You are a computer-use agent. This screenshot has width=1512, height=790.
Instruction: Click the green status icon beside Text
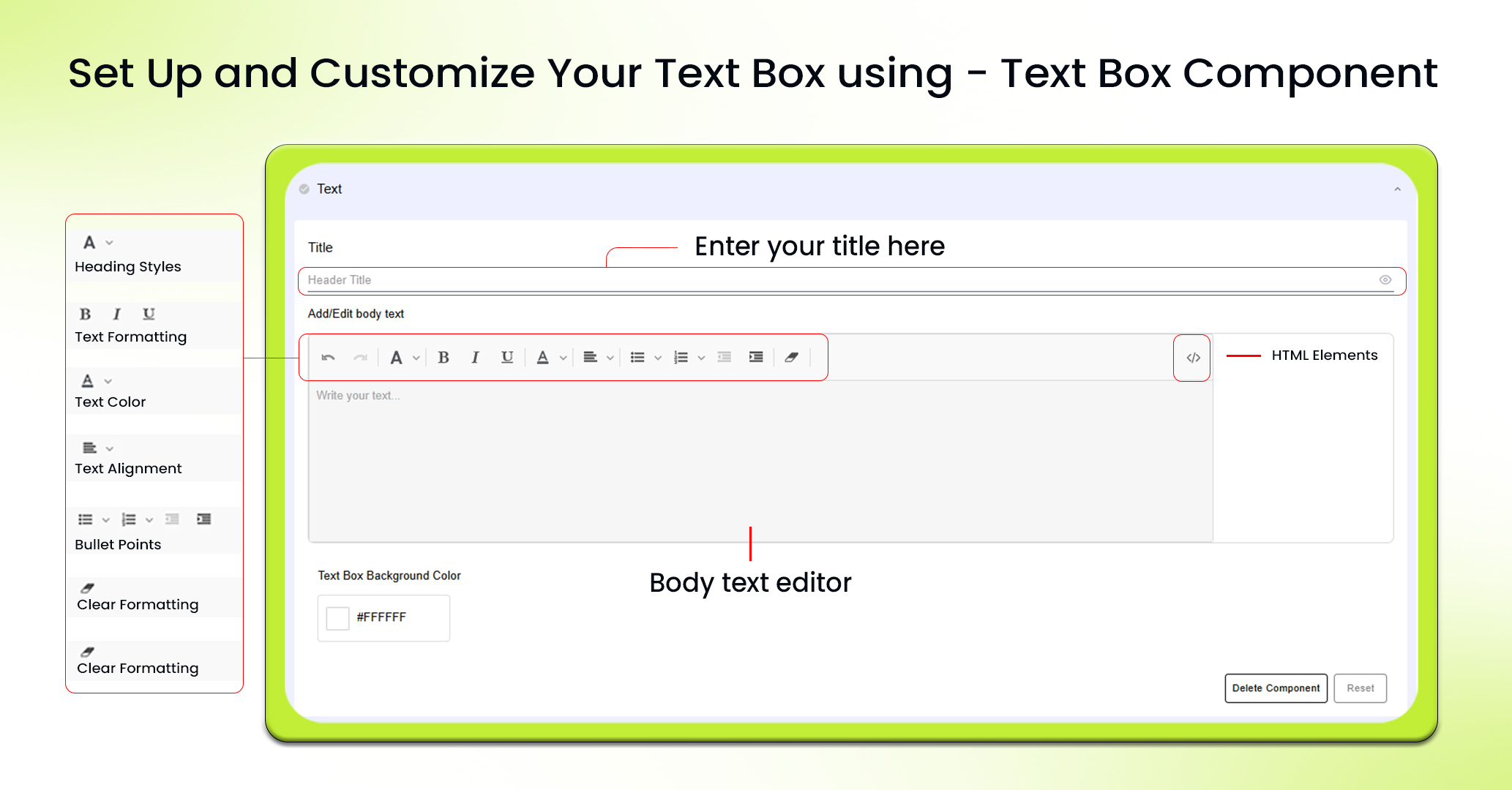pos(304,188)
